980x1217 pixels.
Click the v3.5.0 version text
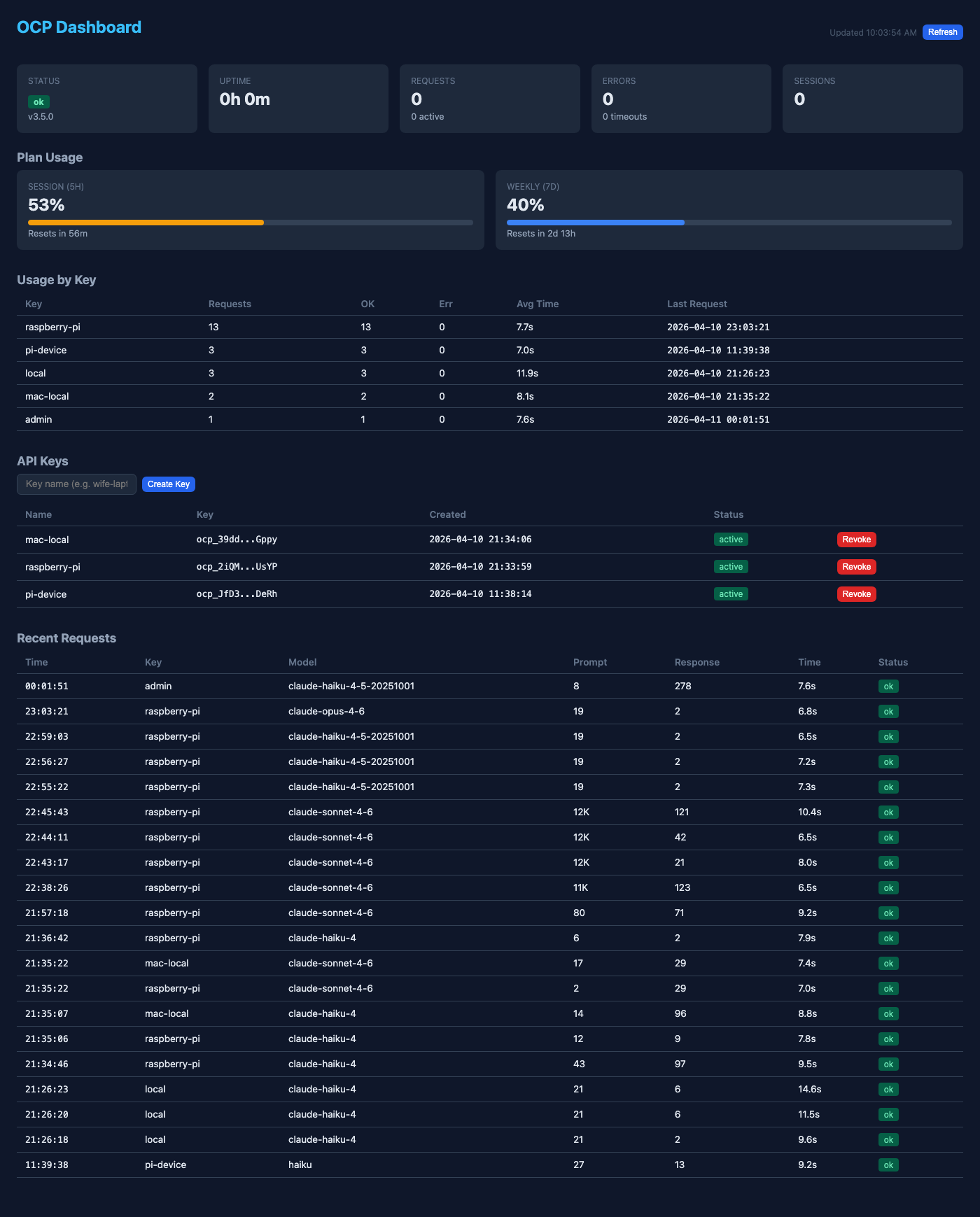pyautogui.click(x=41, y=117)
